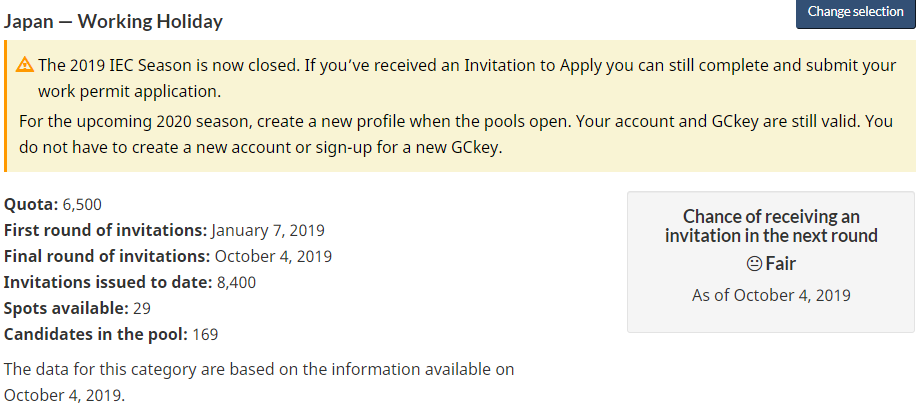Select the Japan — Working Holiday heading
The image size is (924, 413).
(113, 22)
